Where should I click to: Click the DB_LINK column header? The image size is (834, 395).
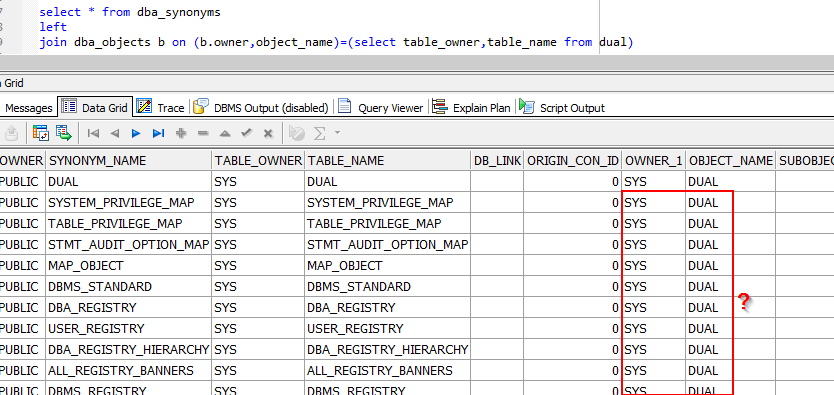tap(497, 161)
